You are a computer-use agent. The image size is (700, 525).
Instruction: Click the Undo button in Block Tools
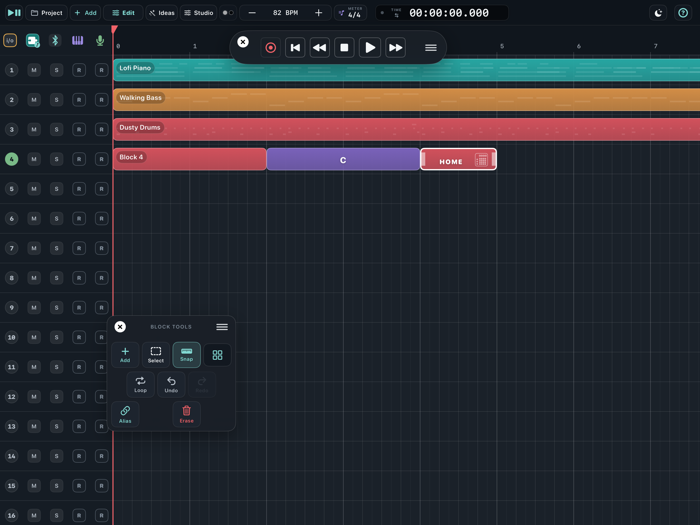(171, 384)
